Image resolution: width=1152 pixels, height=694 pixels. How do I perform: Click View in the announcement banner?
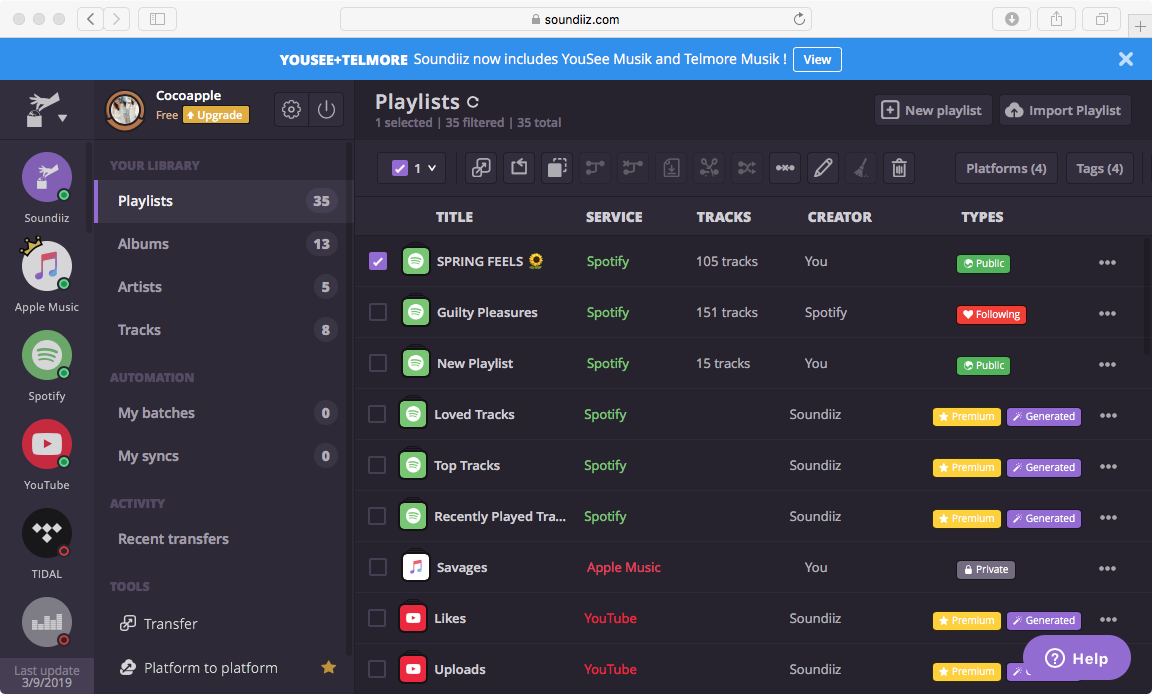[x=817, y=59]
